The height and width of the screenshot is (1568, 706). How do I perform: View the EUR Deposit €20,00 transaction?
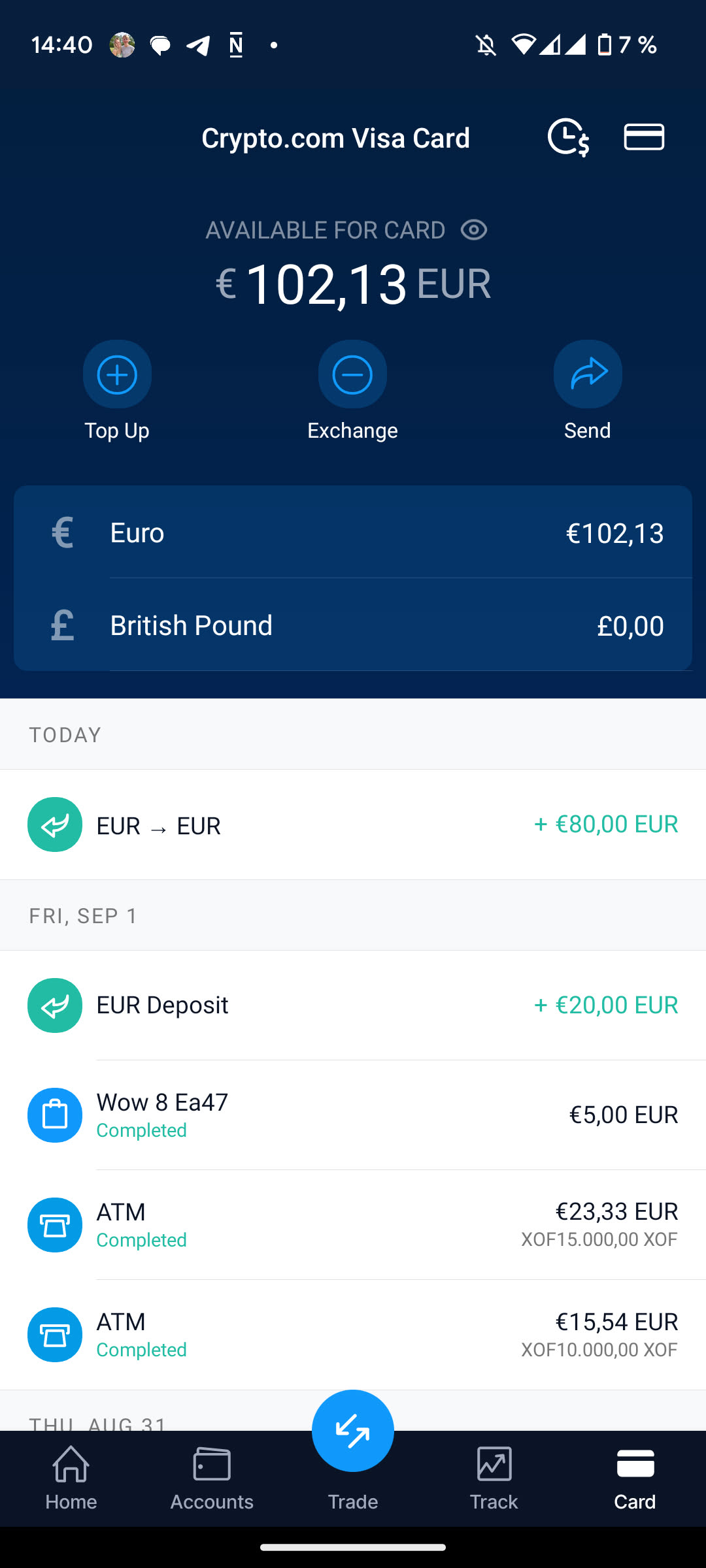click(353, 1005)
